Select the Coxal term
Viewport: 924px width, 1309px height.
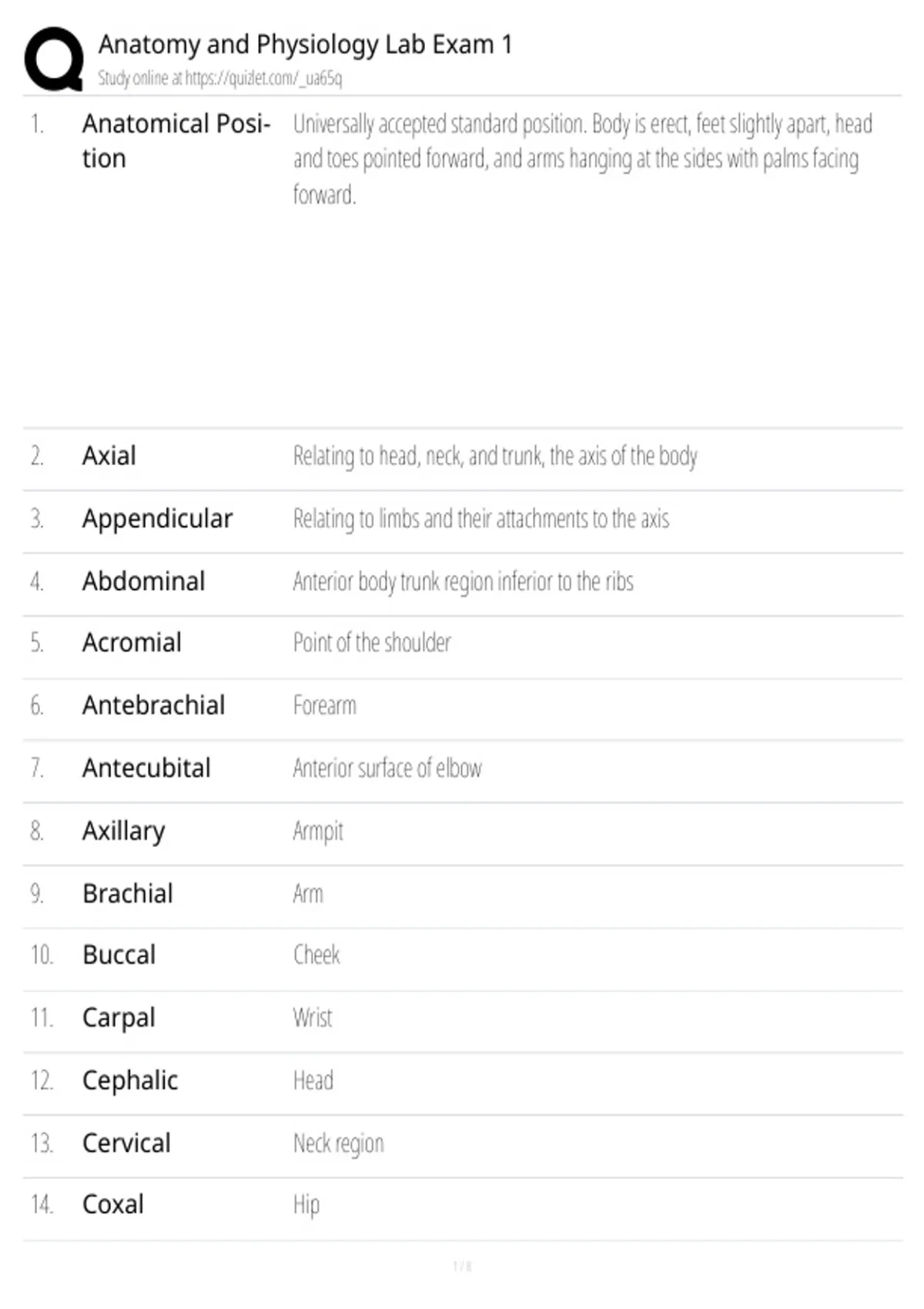113,1205
